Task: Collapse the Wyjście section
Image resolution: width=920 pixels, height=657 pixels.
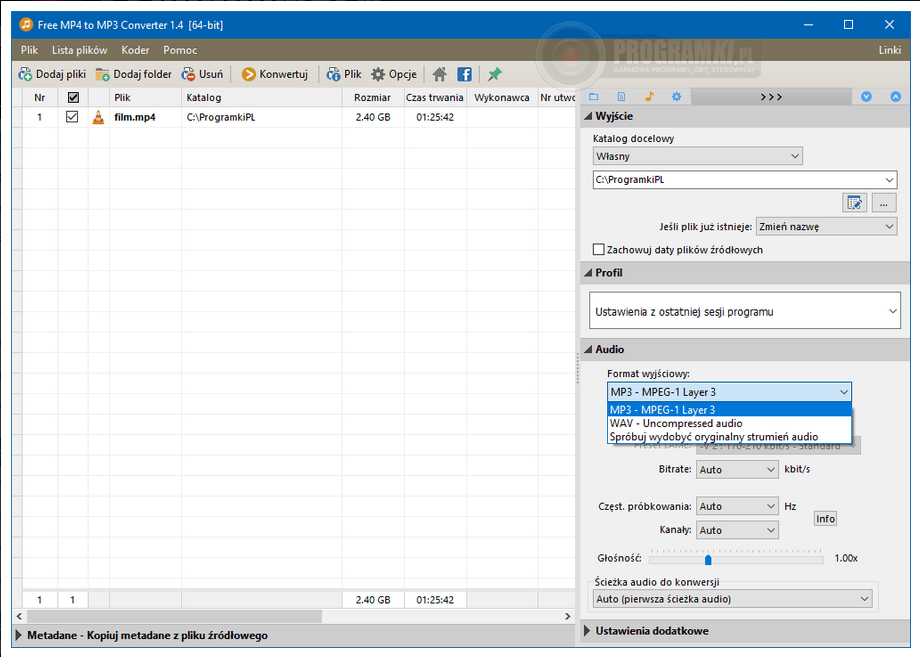Action: (x=589, y=116)
